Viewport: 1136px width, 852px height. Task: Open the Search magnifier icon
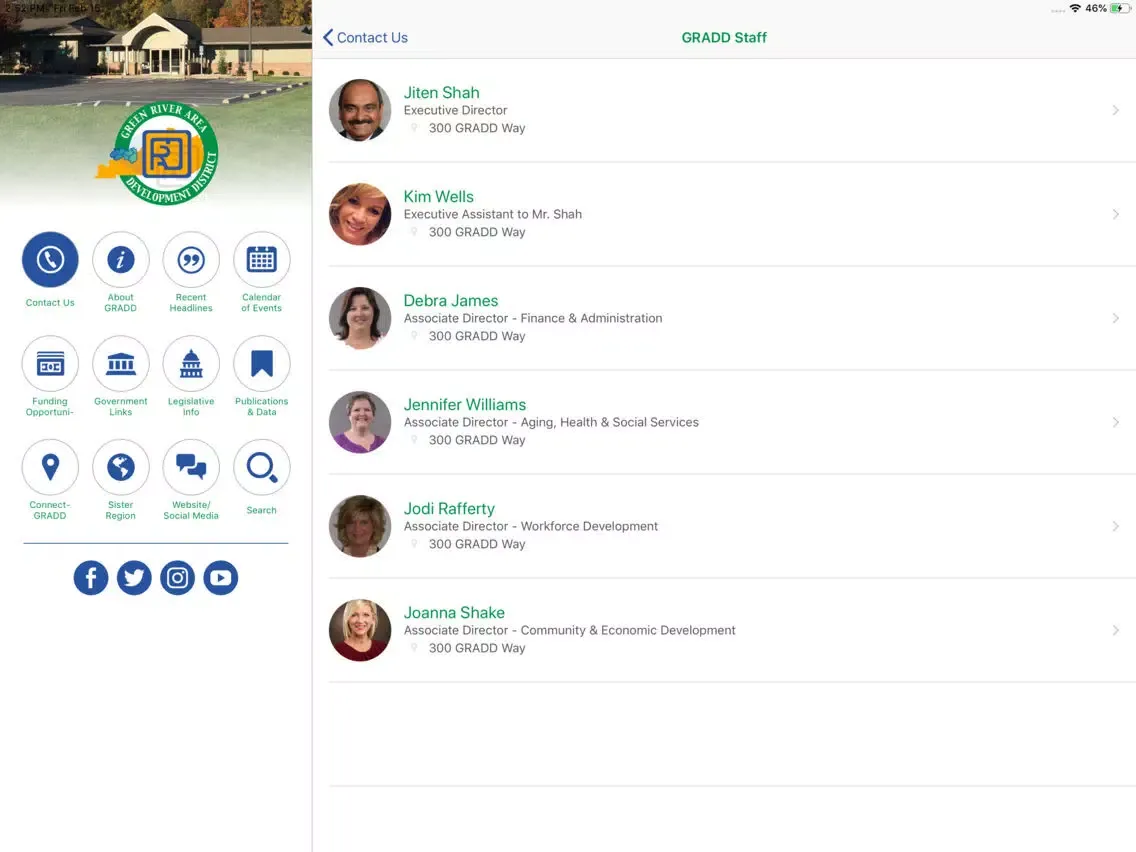[x=262, y=467]
